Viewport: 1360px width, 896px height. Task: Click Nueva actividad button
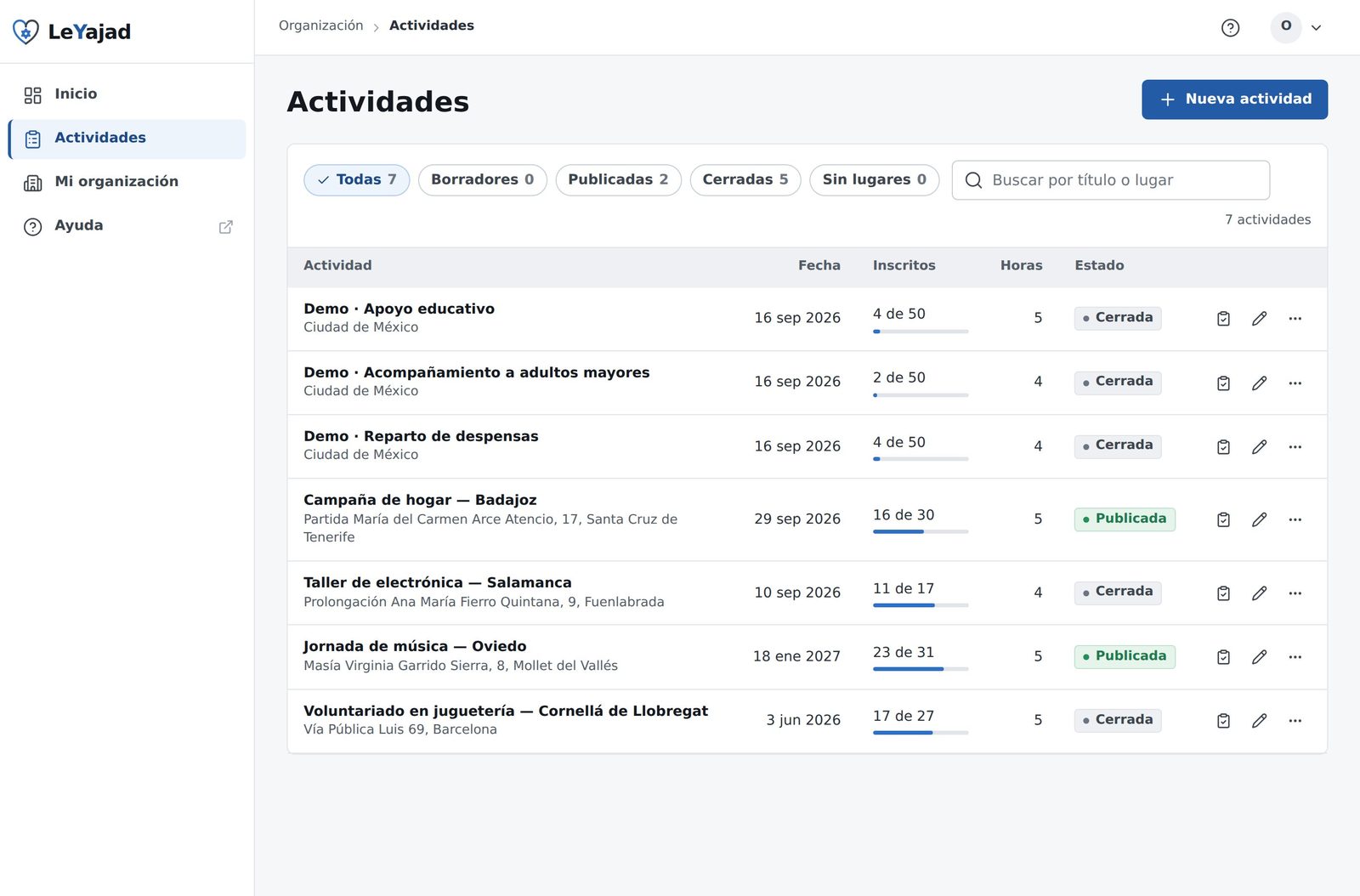(x=1234, y=99)
